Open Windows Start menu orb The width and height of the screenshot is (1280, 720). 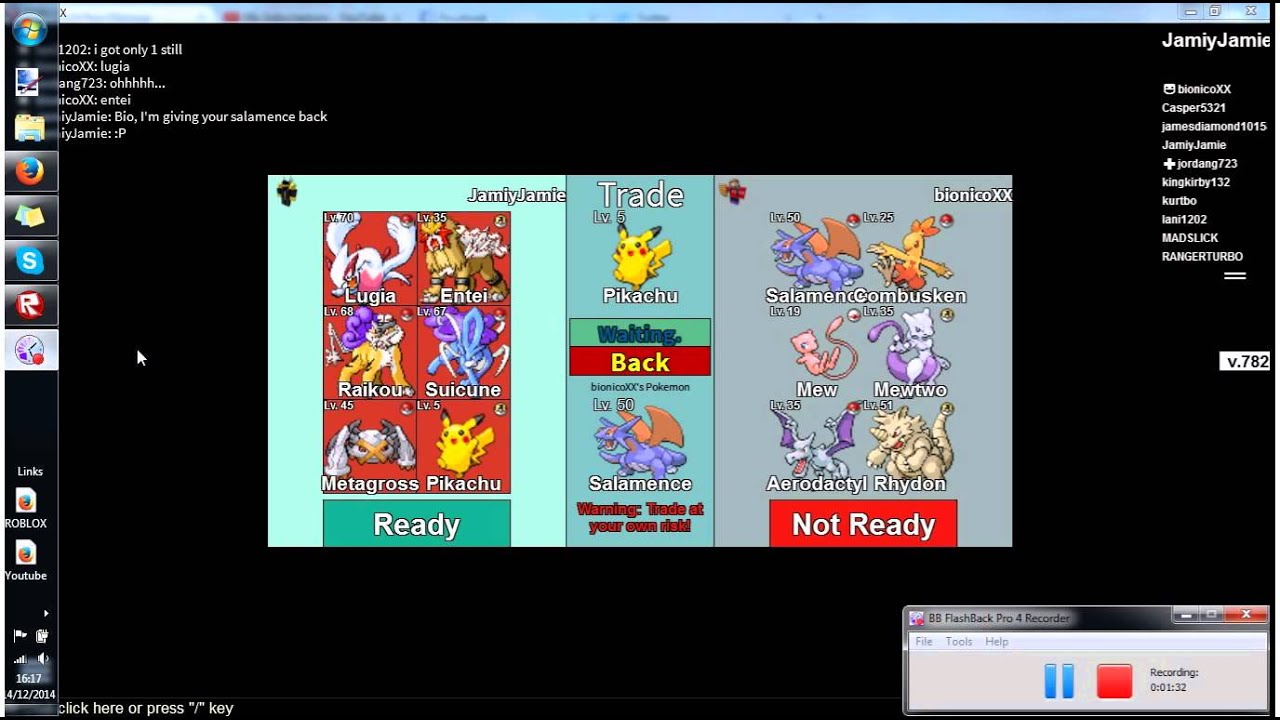click(30, 30)
